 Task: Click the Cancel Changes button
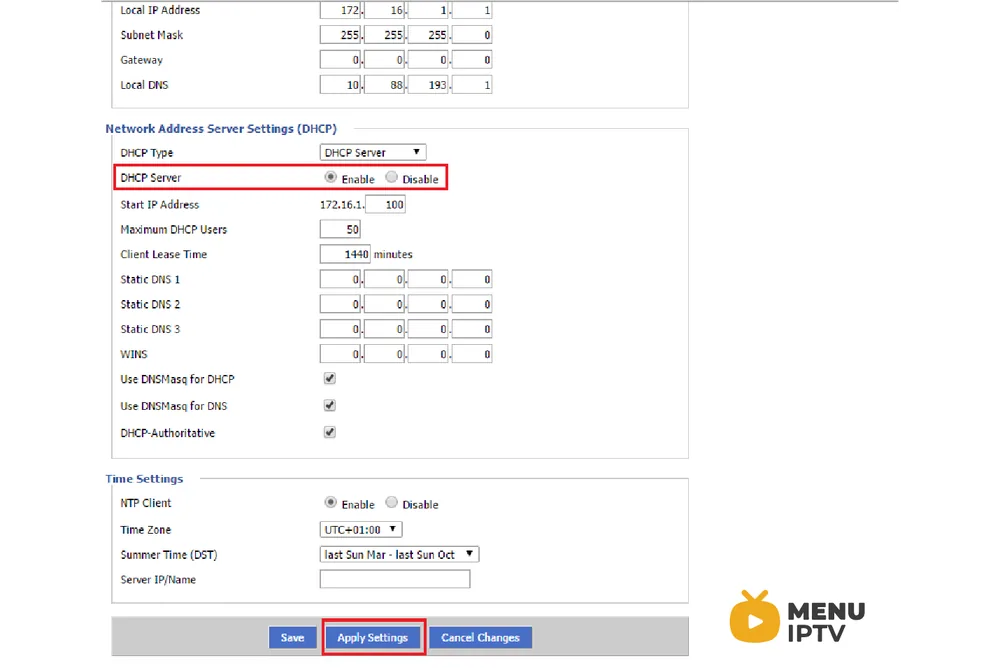(480, 637)
